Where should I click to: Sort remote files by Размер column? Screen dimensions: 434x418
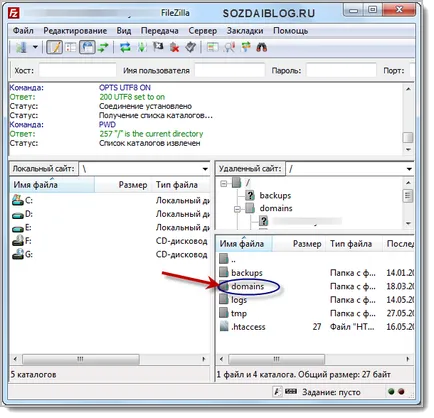tap(307, 244)
